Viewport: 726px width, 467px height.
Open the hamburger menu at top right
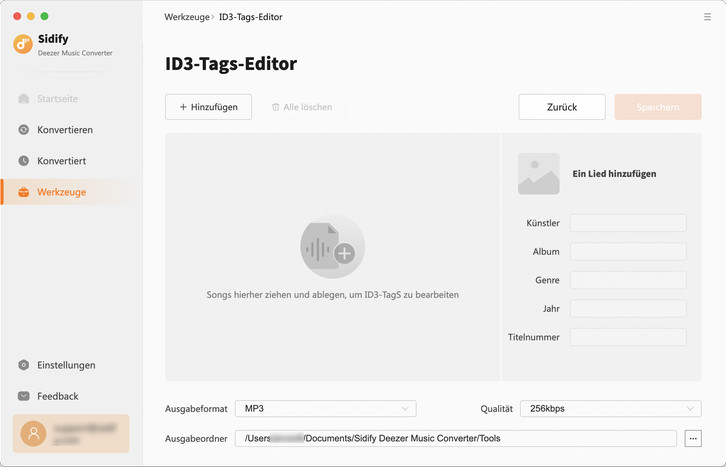coord(707,17)
